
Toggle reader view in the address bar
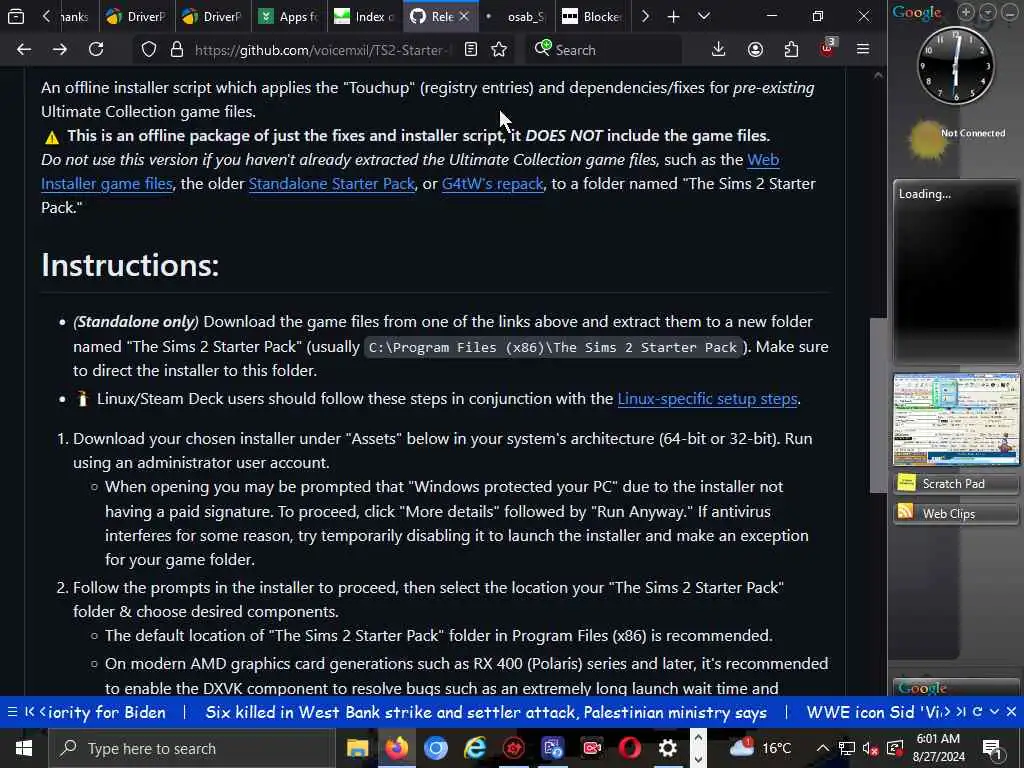tap(471, 50)
